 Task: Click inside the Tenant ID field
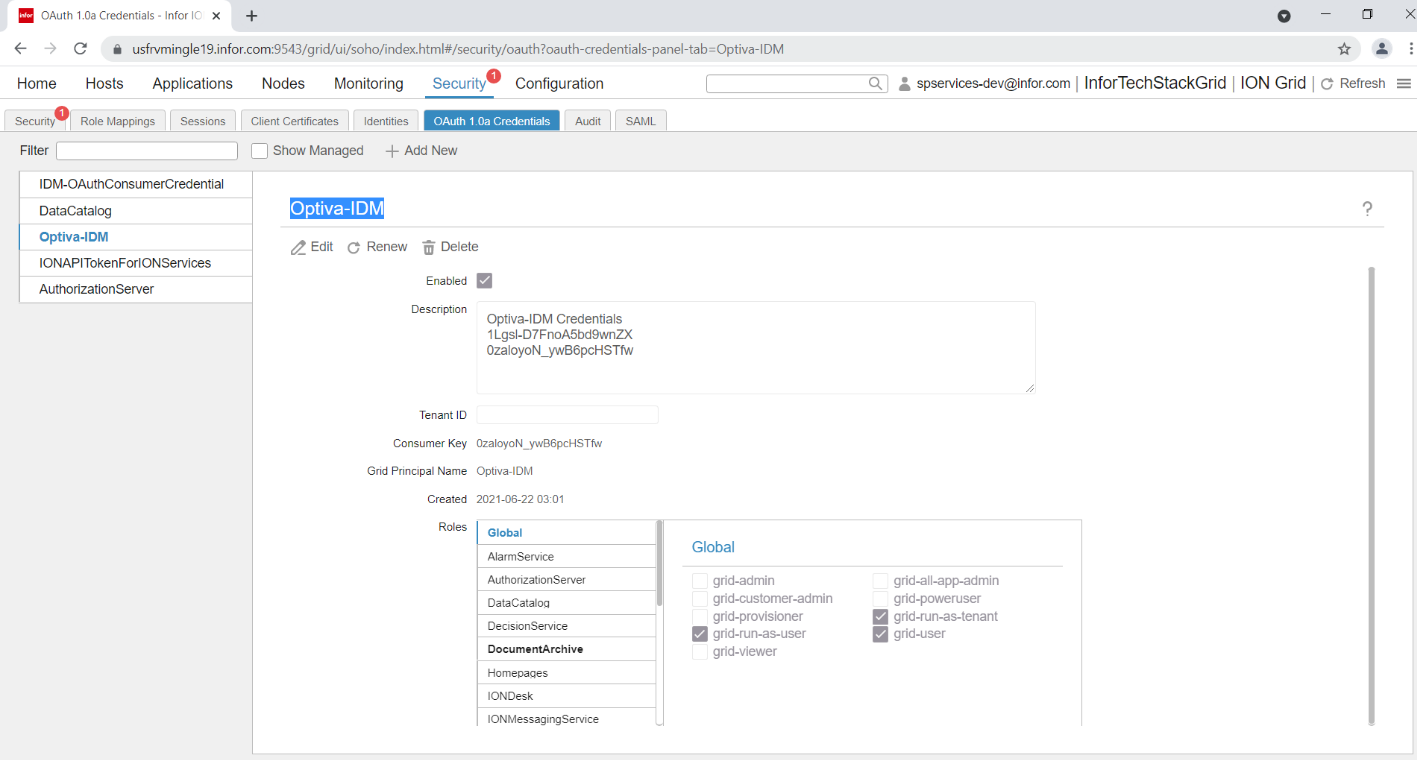coord(566,414)
